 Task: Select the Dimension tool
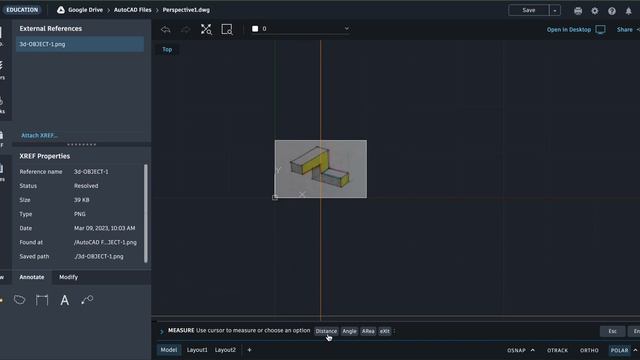pos(42,300)
